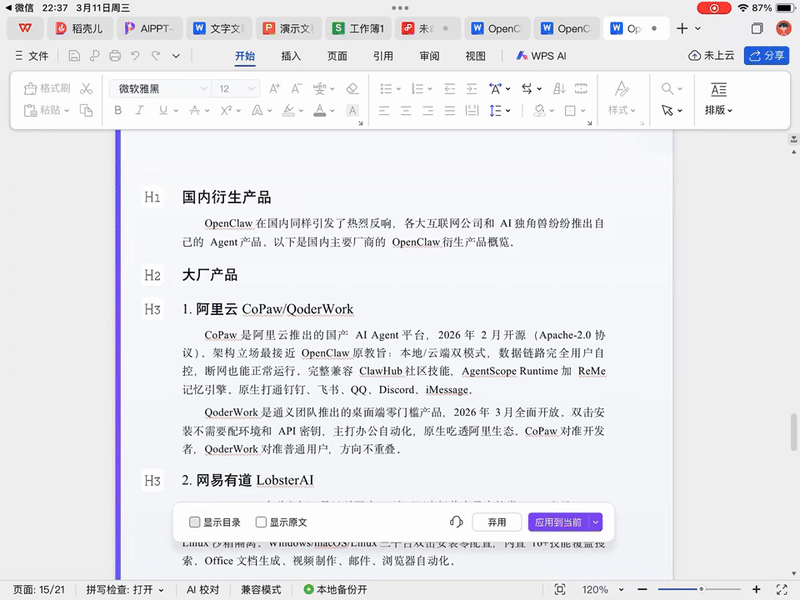The image size is (800, 600).
Task: Open the 工作簿1 document tab
Action: [358, 29]
